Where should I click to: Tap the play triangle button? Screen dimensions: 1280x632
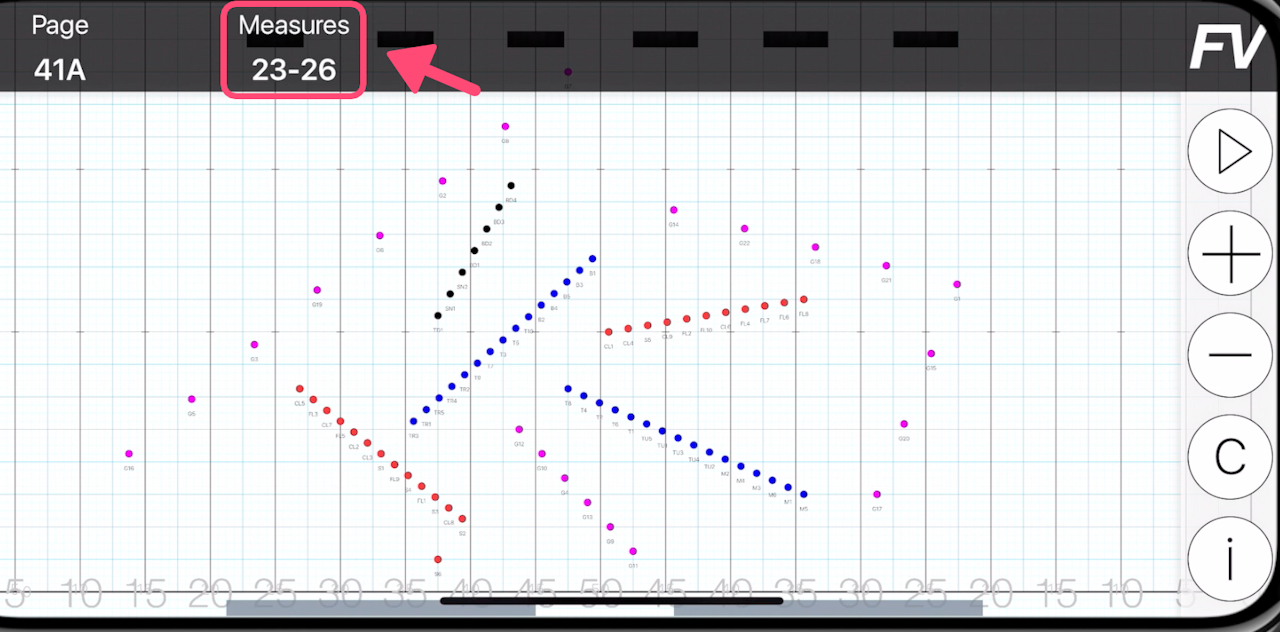(x=1229, y=152)
